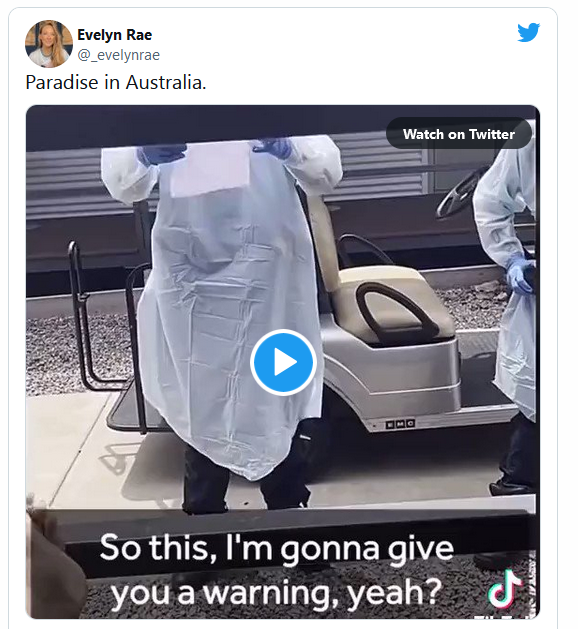Viewport: 578px width, 629px height.
Task: Select the Watch on Twitter button
Action: [x=459, y=134]
